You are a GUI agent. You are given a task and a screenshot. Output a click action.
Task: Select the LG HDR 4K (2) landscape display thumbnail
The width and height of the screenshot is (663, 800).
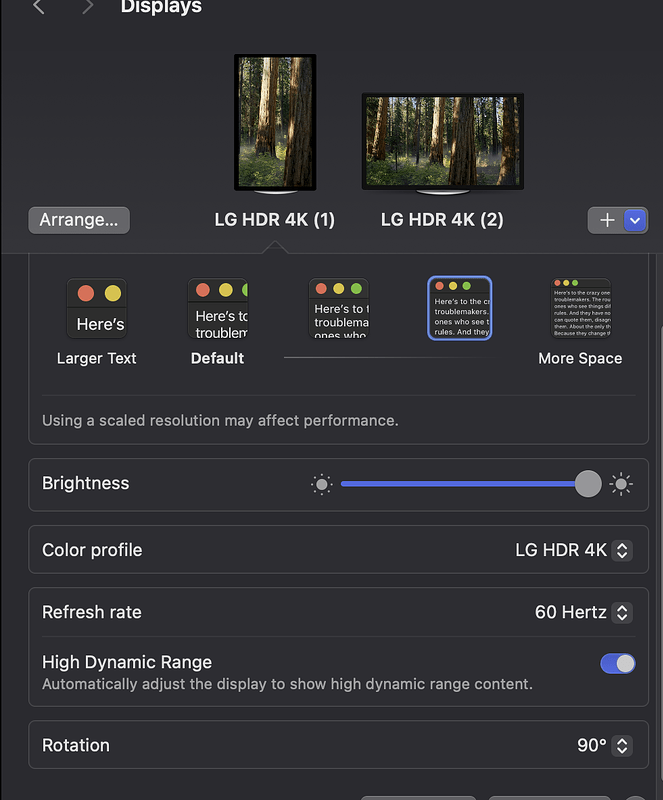click(x=443, y=142)
